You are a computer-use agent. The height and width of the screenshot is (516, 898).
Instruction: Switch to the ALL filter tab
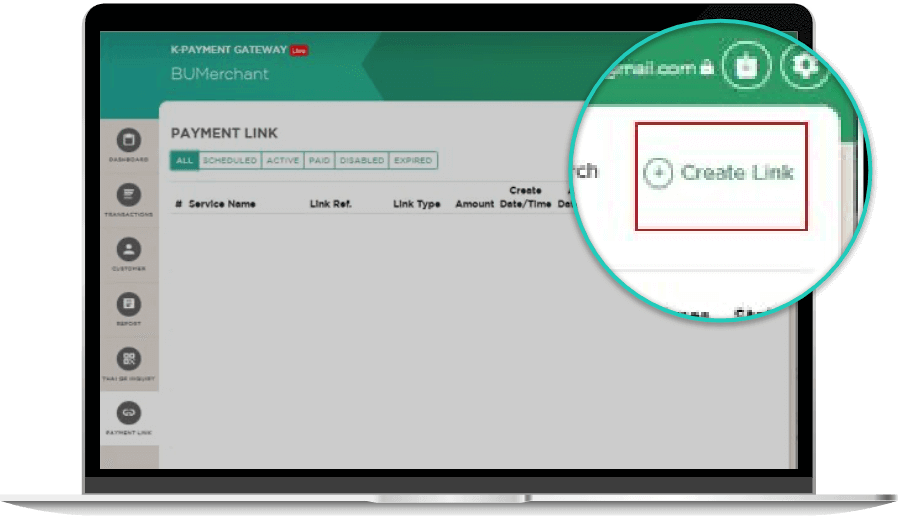point(185,160)
